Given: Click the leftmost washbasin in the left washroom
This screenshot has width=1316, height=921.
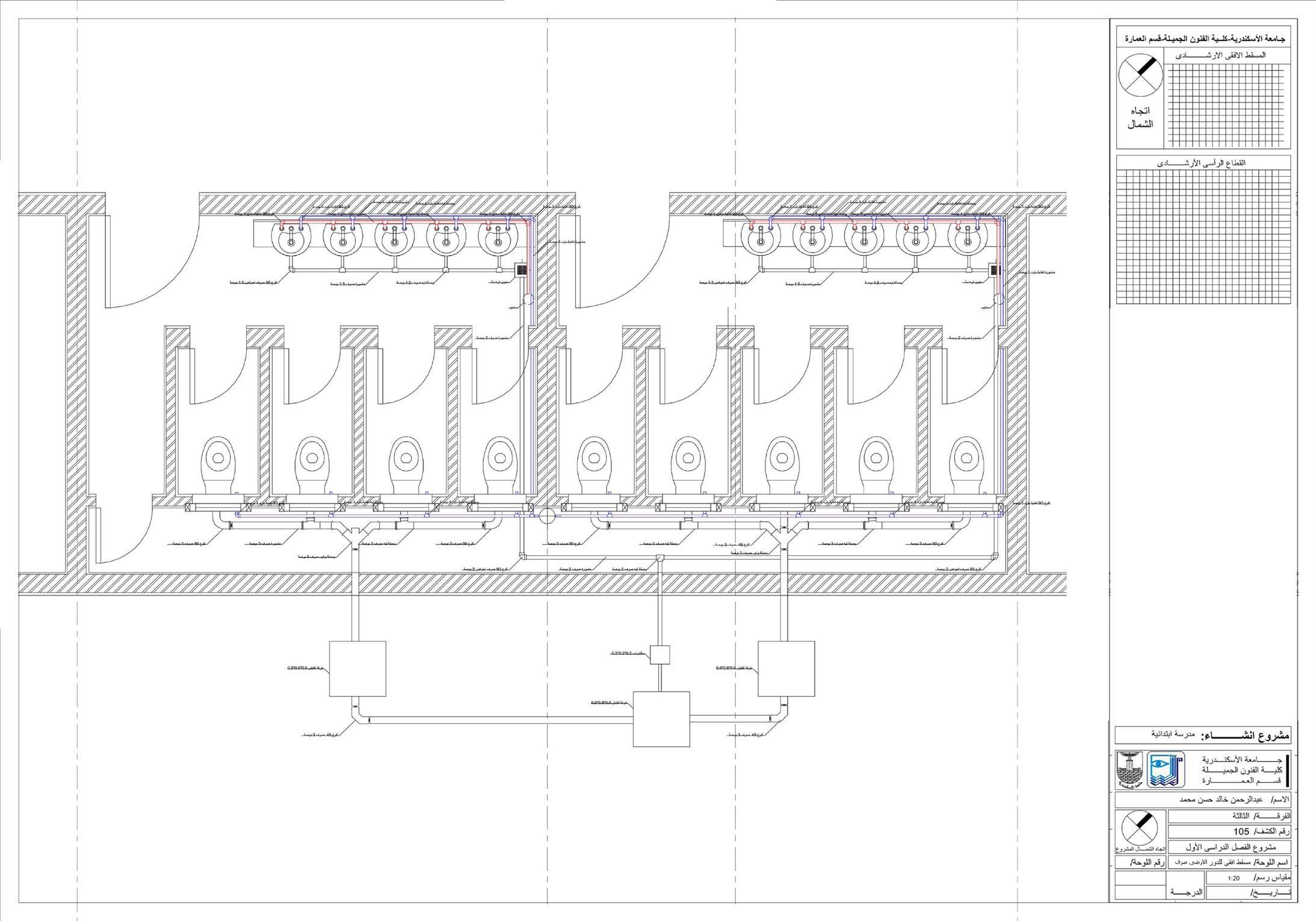Looking at the screenshot, I should (291, 238).
